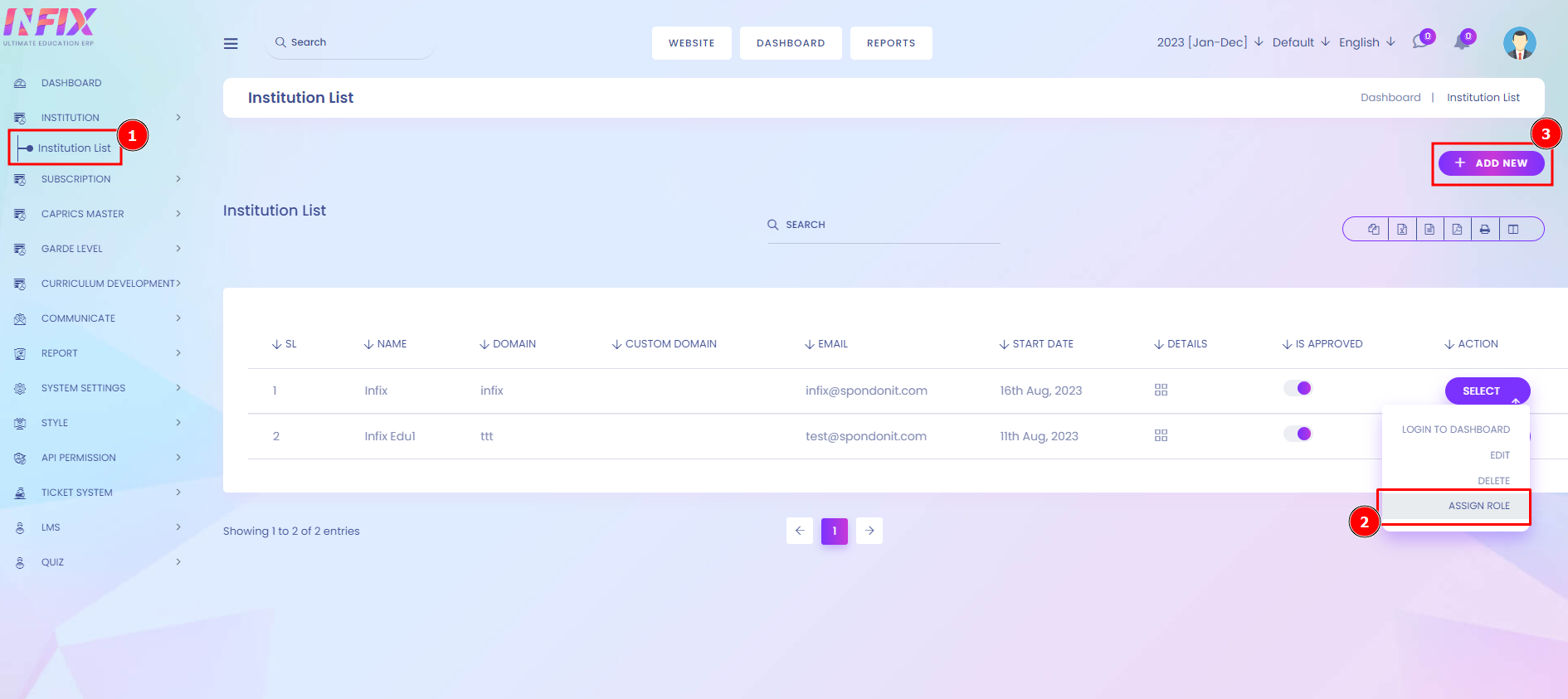The width and height of the screenshot is (1568, 699).
Task: Toggle the hamburger sidebar menu
Action: (x=231, y=43)
